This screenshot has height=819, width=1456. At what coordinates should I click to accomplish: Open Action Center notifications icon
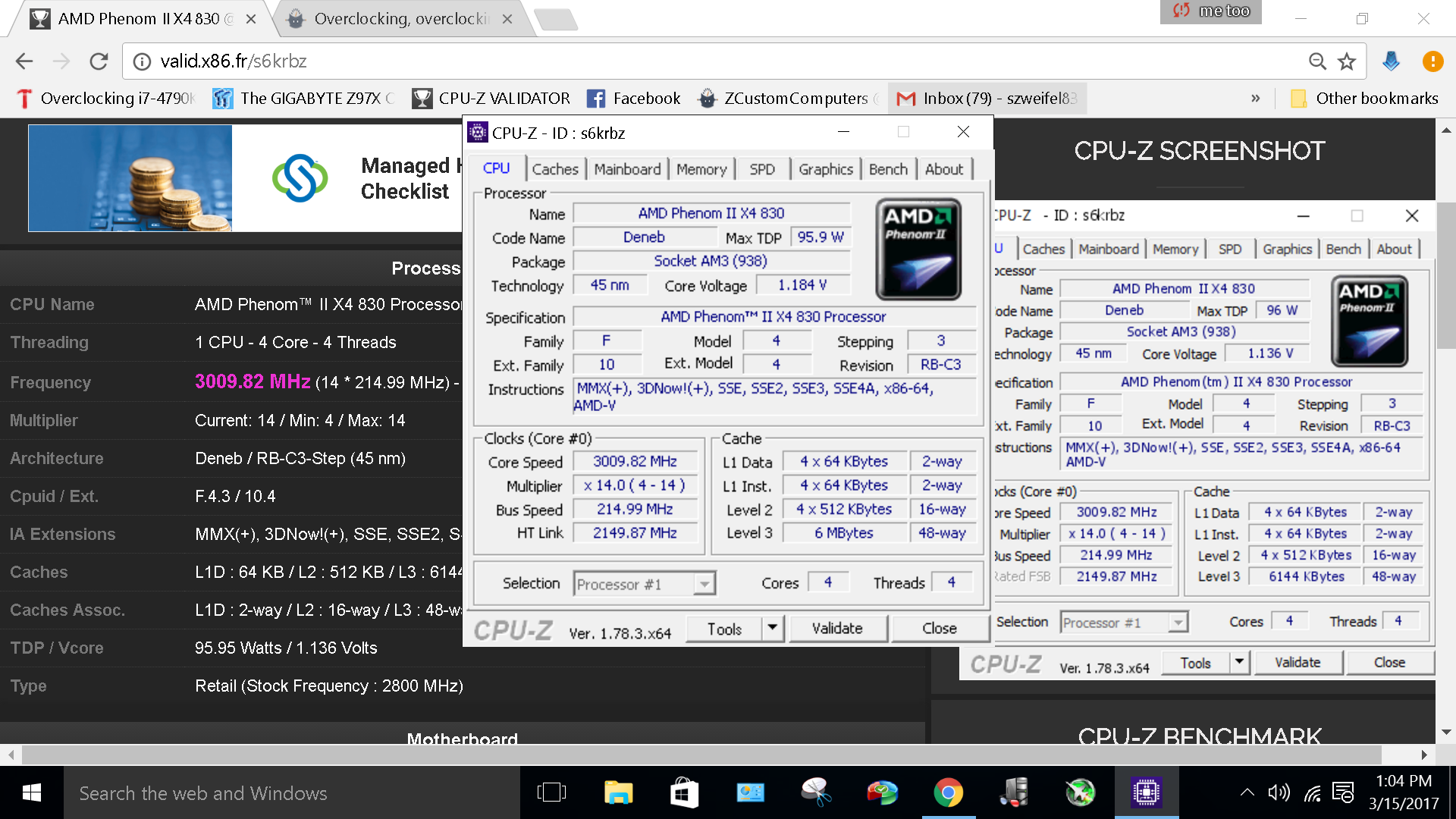pyautogui.click(x=1343, y=793)
